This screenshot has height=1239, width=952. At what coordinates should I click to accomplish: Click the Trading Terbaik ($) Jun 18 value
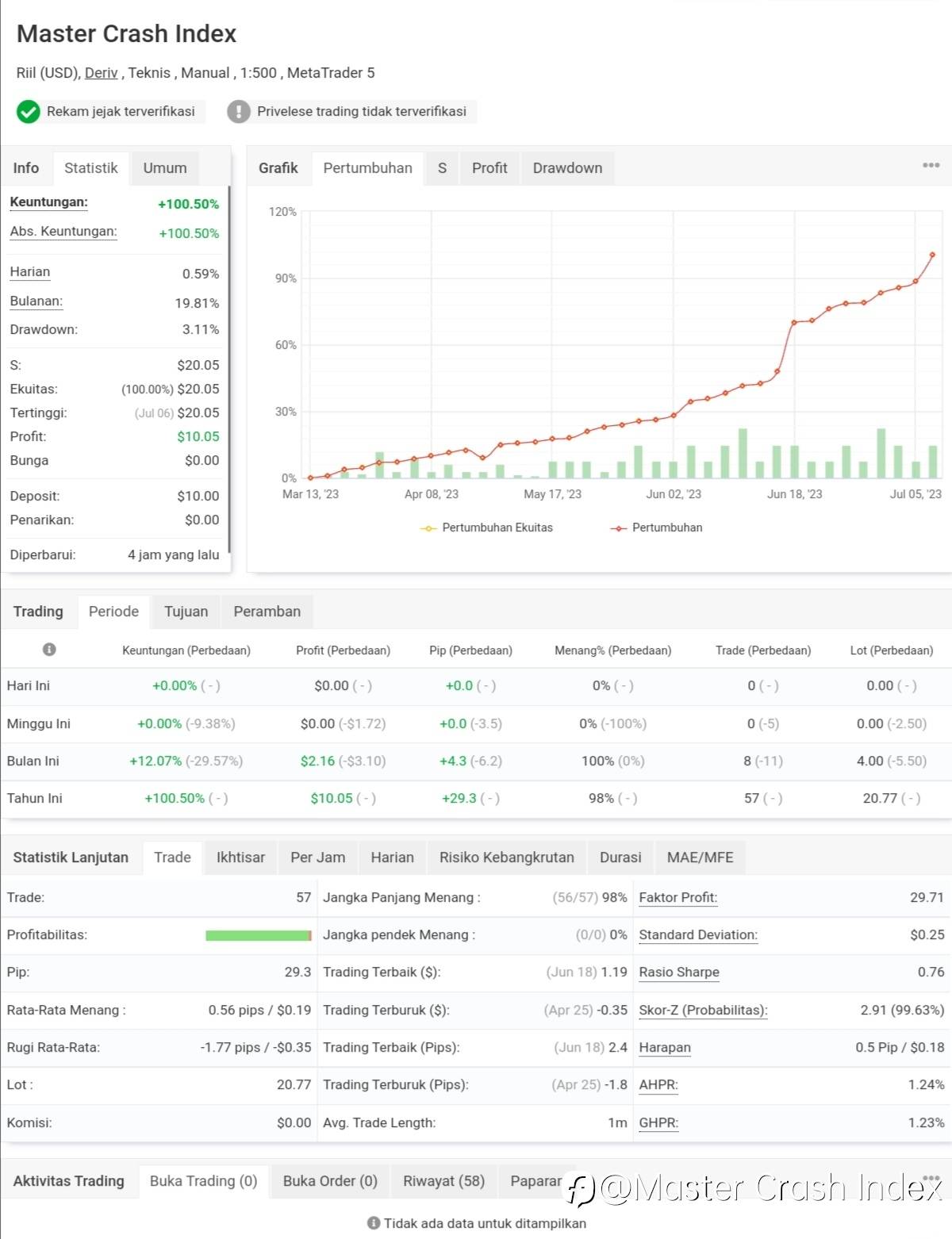tap(586, 972)
